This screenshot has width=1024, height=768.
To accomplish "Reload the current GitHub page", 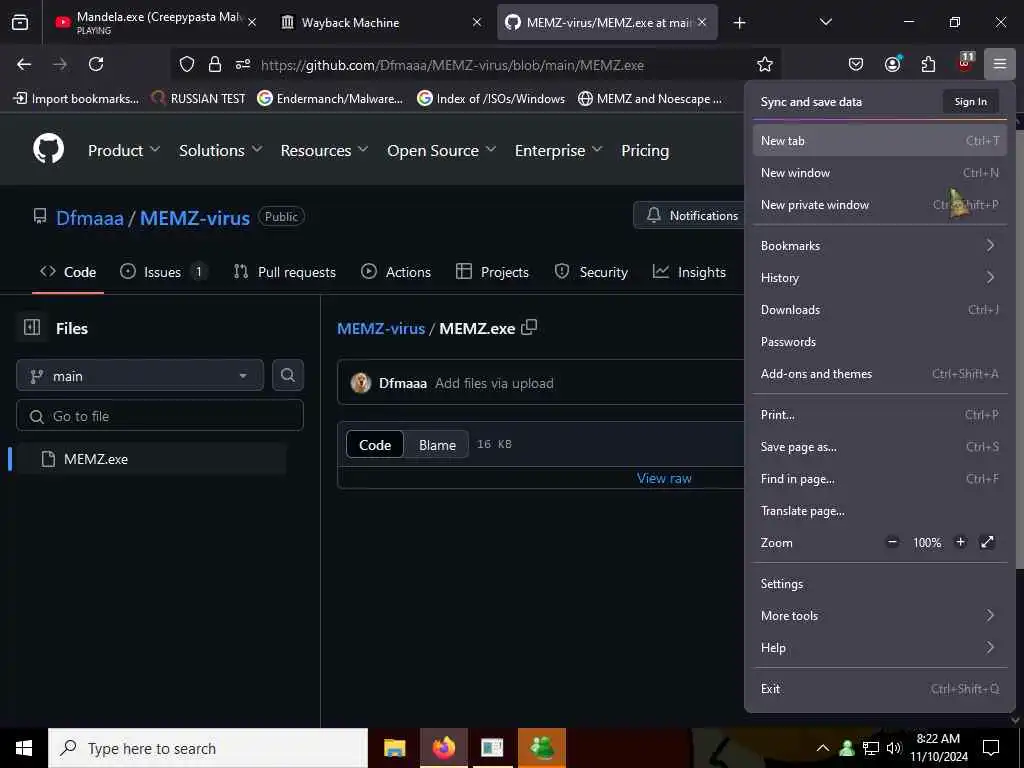I will point(96,64).
